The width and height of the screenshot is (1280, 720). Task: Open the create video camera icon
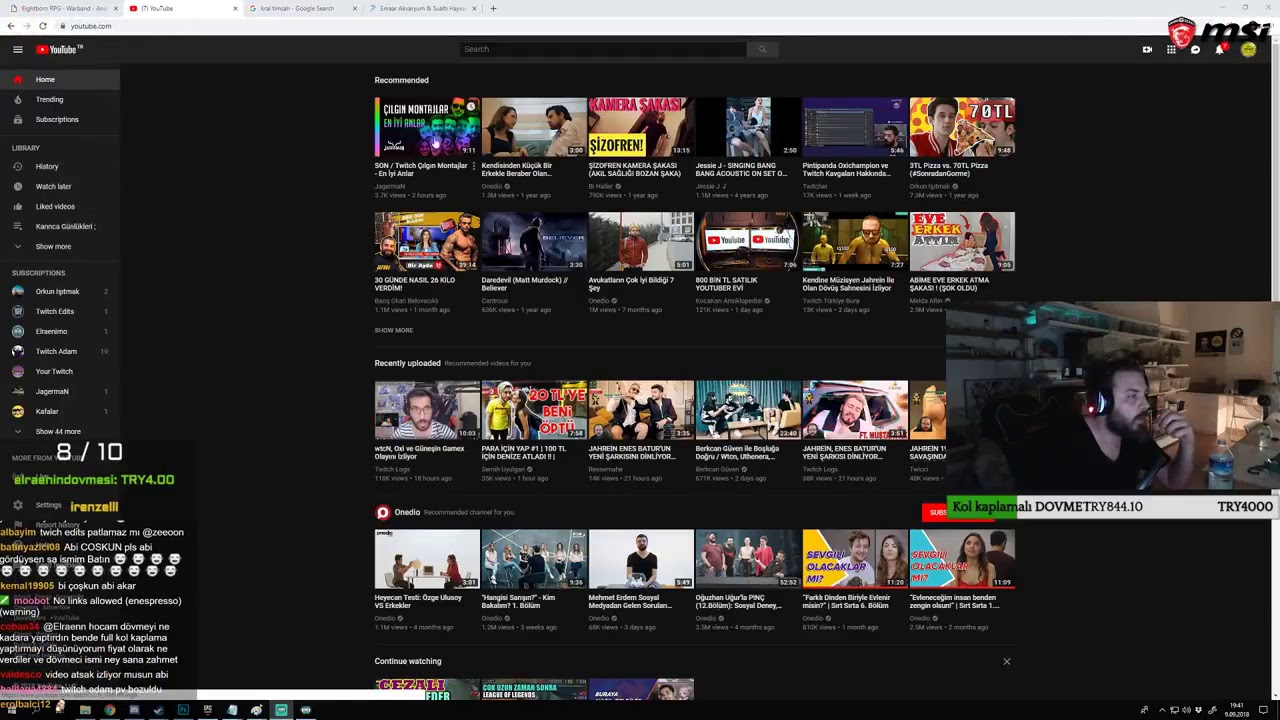coord(1147,49)
